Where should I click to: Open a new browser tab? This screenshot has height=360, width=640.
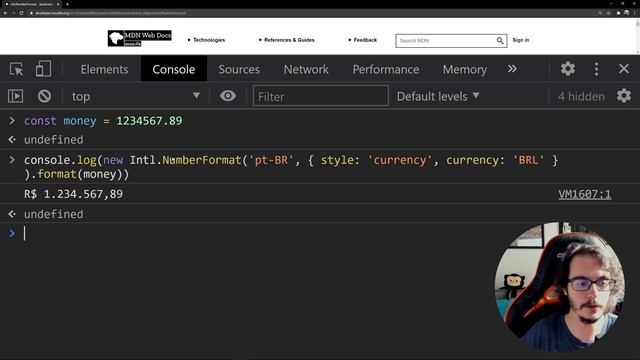coord(67,4)
